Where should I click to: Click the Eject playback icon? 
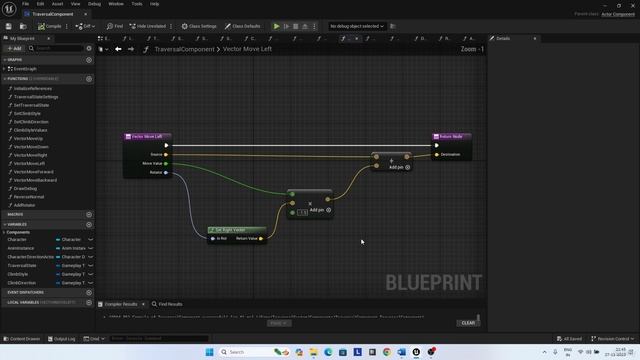pos(305,26)
